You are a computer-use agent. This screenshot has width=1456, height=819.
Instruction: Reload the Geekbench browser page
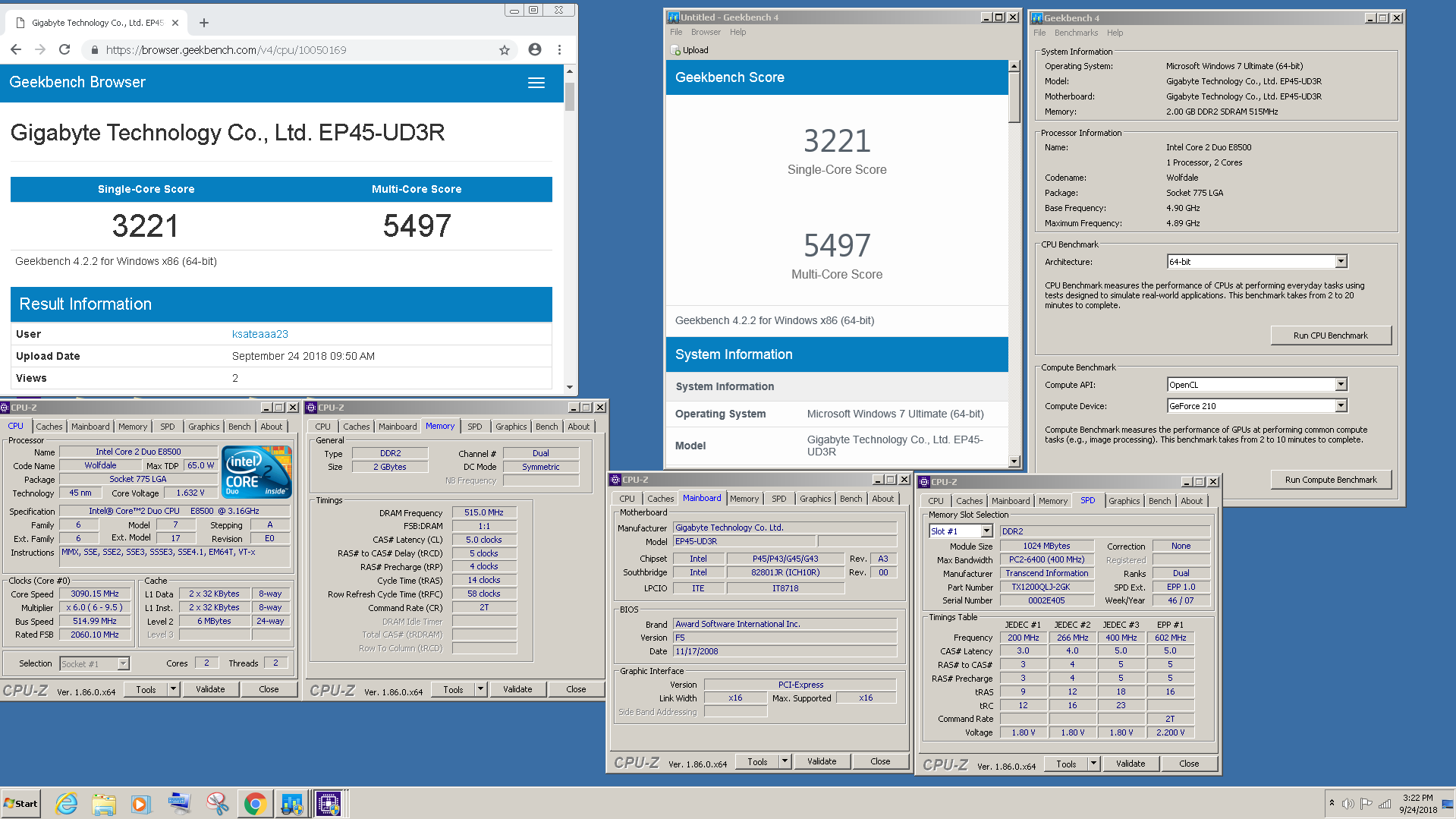64,49
